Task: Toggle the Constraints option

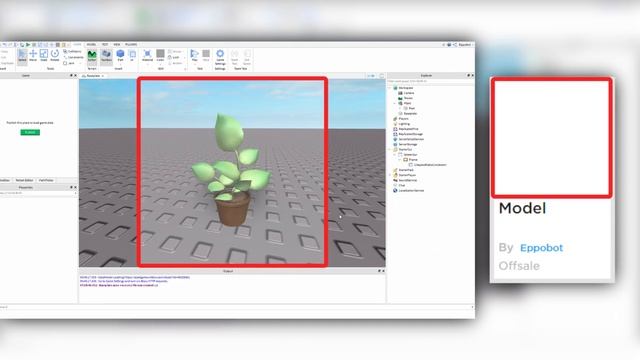Action: [x=73, y=57]
